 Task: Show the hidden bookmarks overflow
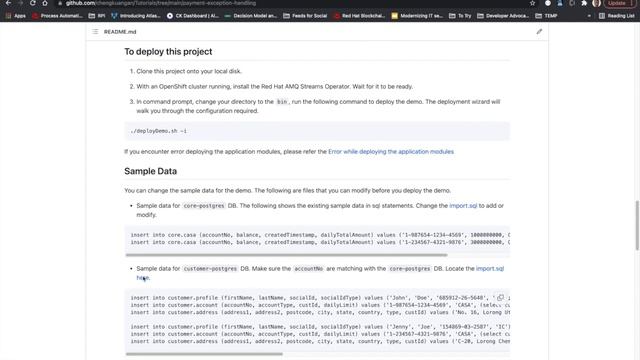(589, 16)
